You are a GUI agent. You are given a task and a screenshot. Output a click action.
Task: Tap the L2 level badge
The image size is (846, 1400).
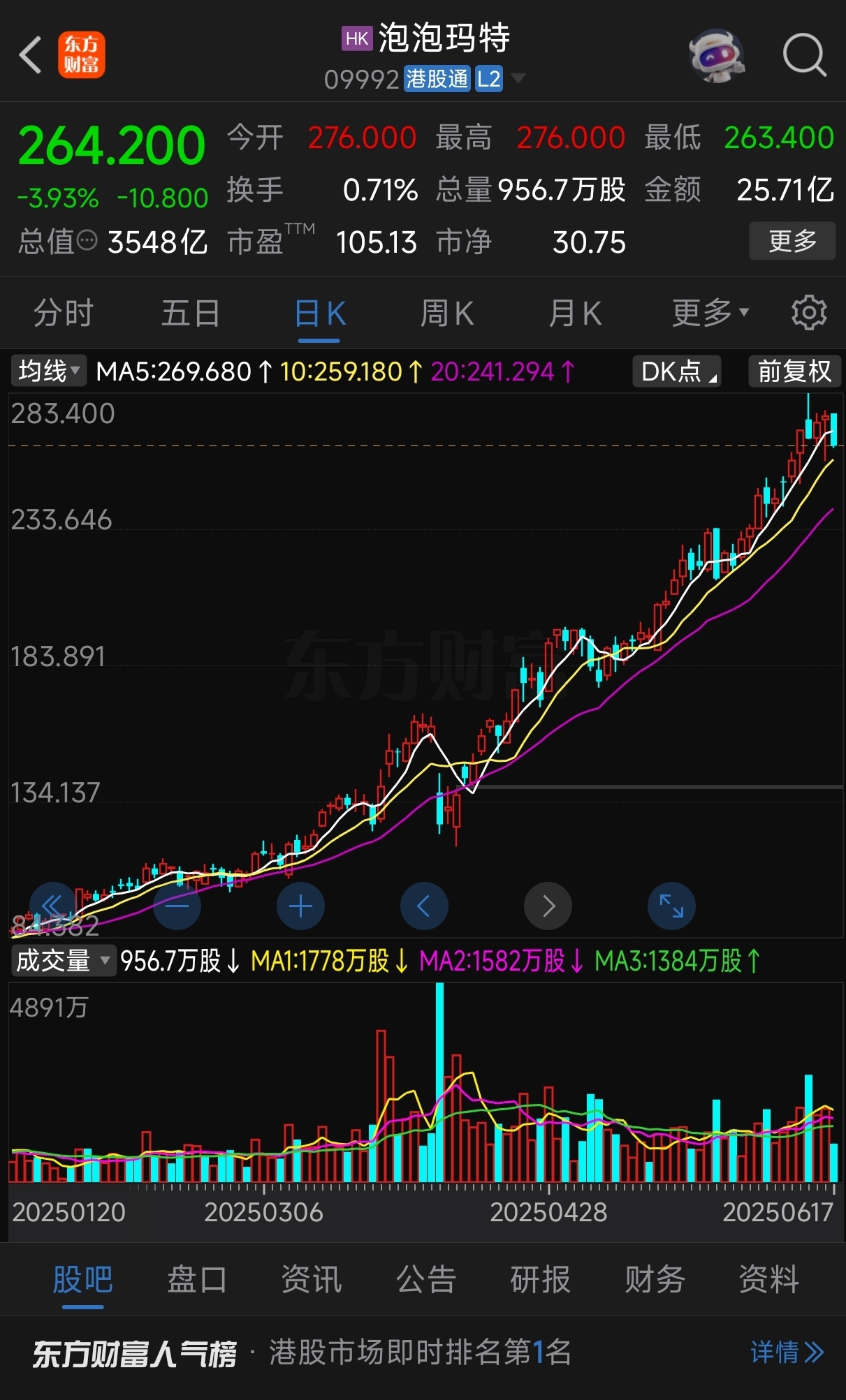(488, 79)
